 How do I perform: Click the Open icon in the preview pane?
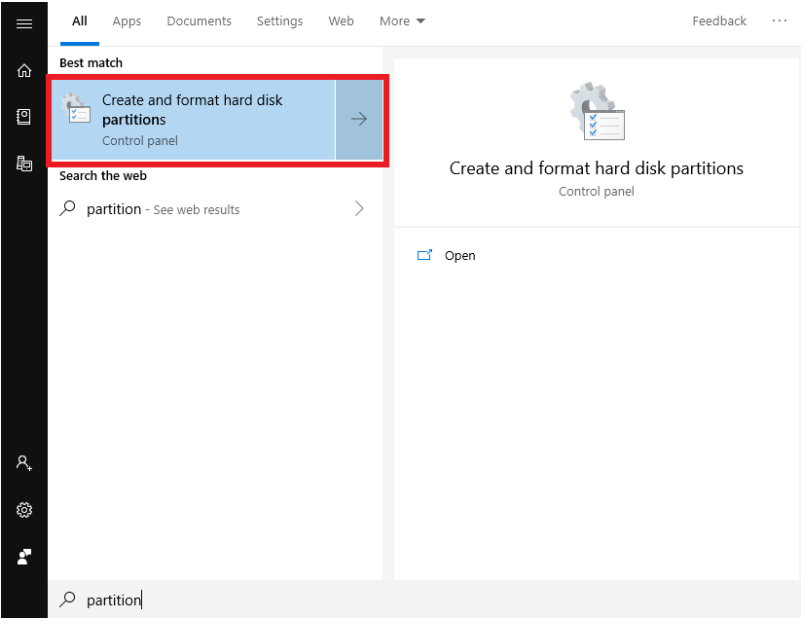pos(424,255)
